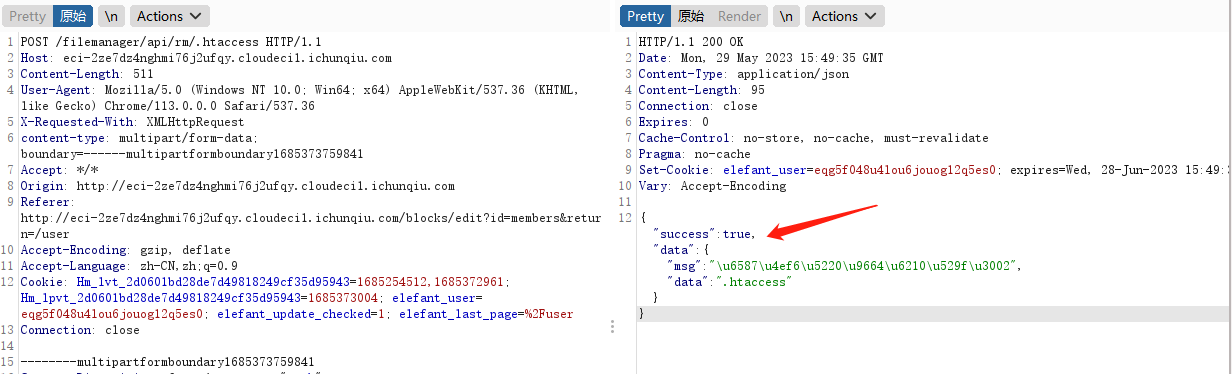Click the "msg" unicode string line
Screen dimensions: 1232x374
[x=844, y=266]
